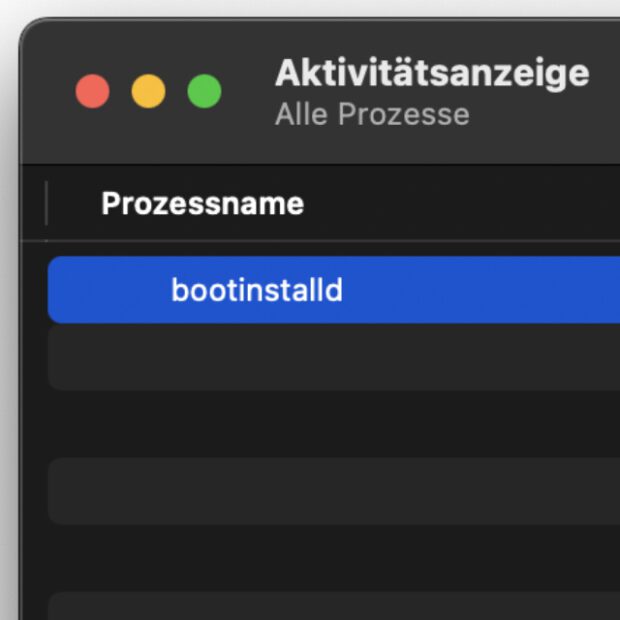Click title bar gap between green button and title
Image resolution: width=620 pixels, height=620 pixels.
pos(247,91)
